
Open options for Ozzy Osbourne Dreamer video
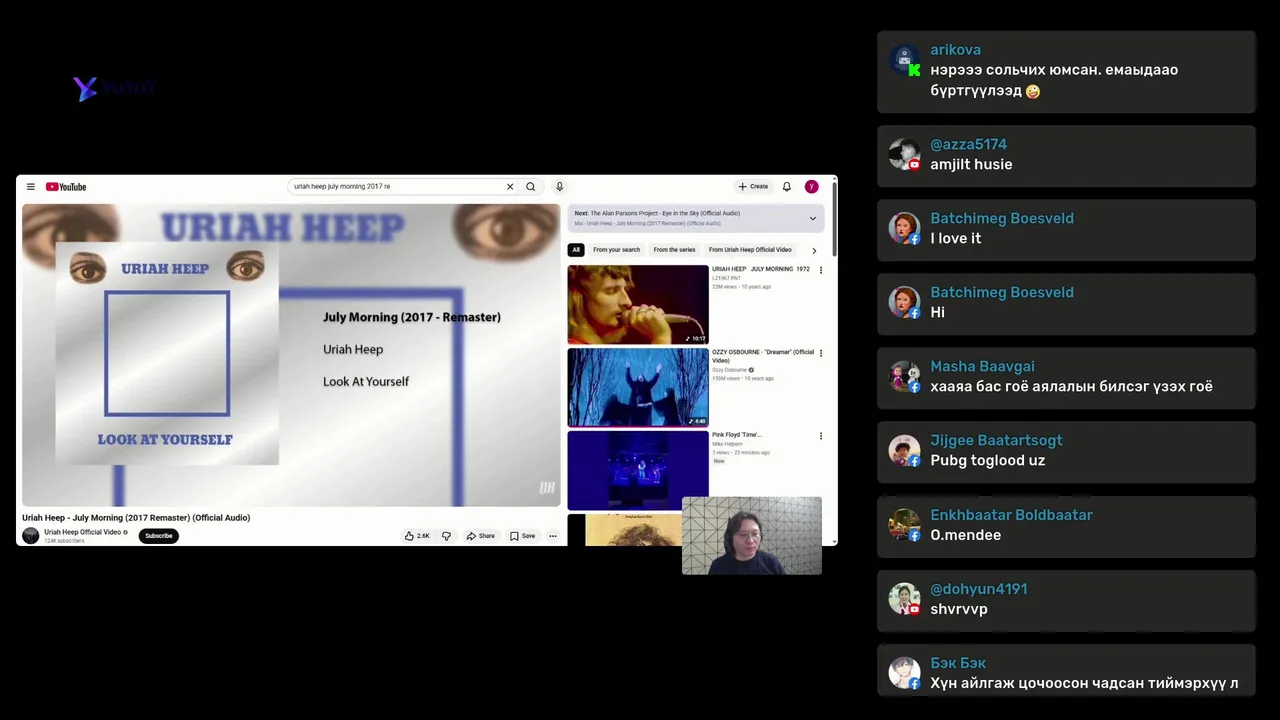pos(821,353)
